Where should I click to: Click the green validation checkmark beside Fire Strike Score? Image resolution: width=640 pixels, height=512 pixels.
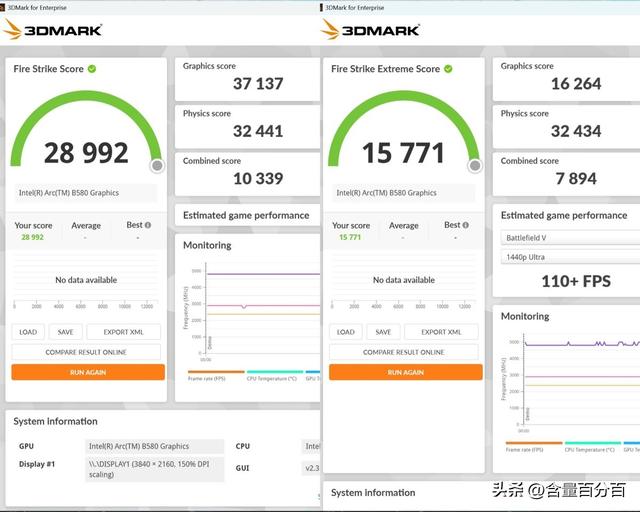click(x=92, y=69)
